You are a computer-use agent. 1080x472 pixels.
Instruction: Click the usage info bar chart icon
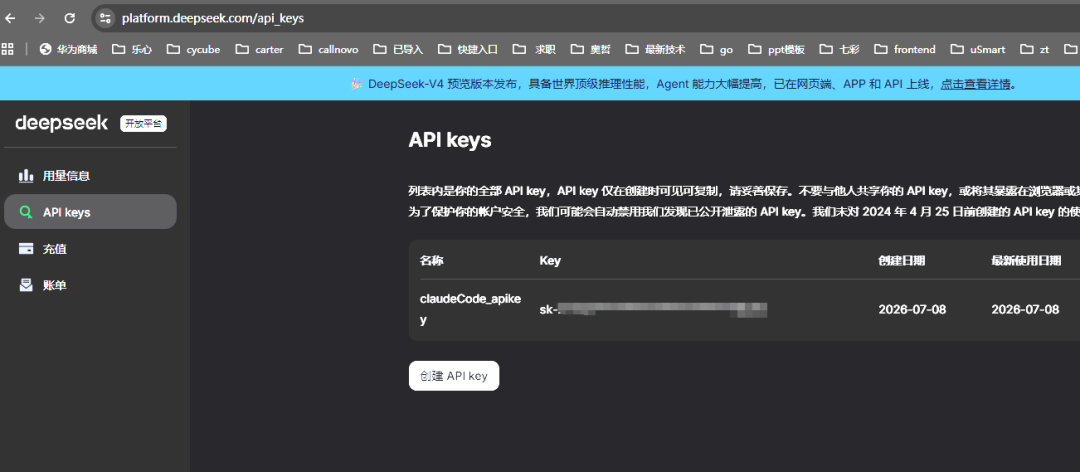tap(26, 176)
